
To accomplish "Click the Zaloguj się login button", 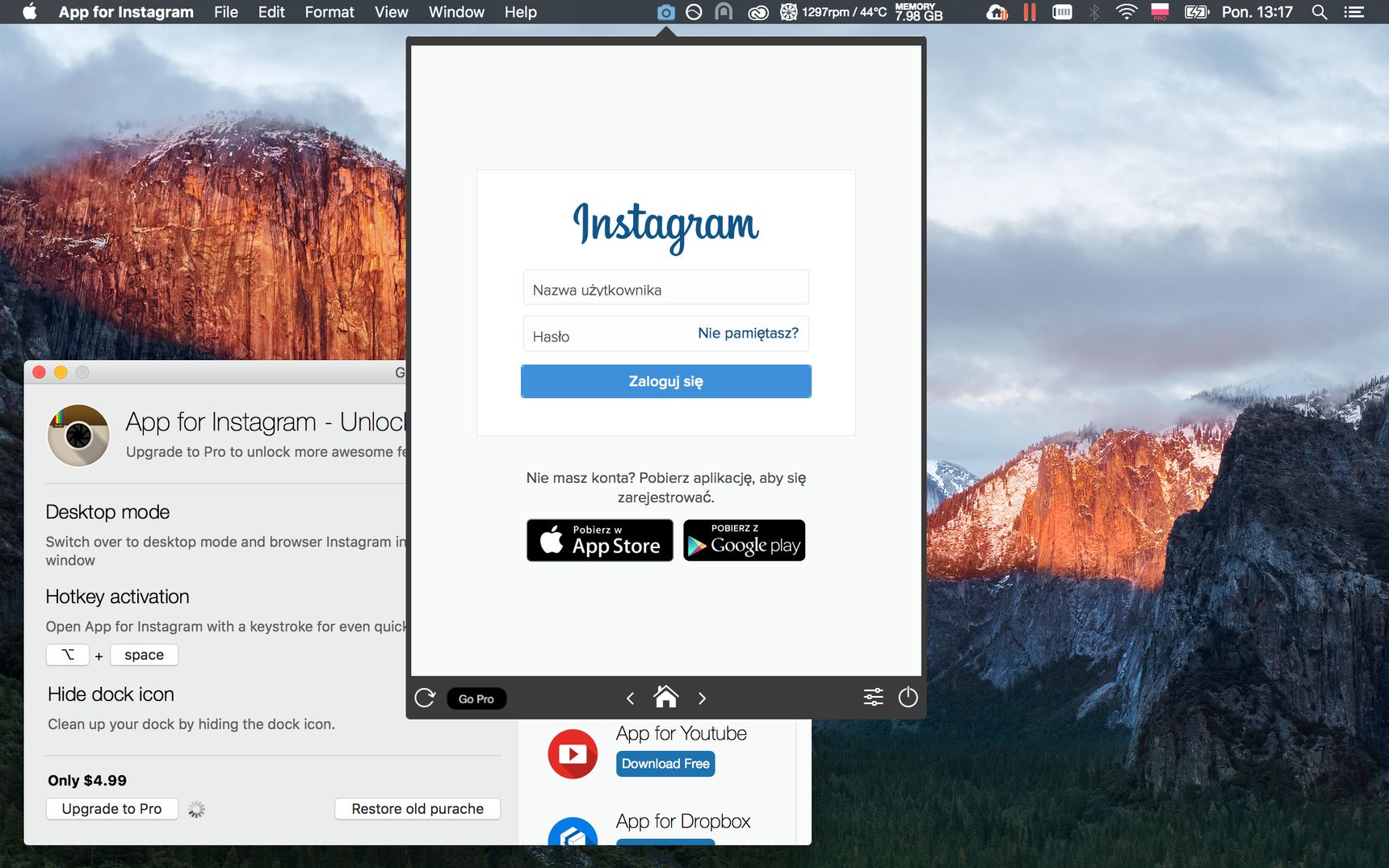I will tap(666, 381).
